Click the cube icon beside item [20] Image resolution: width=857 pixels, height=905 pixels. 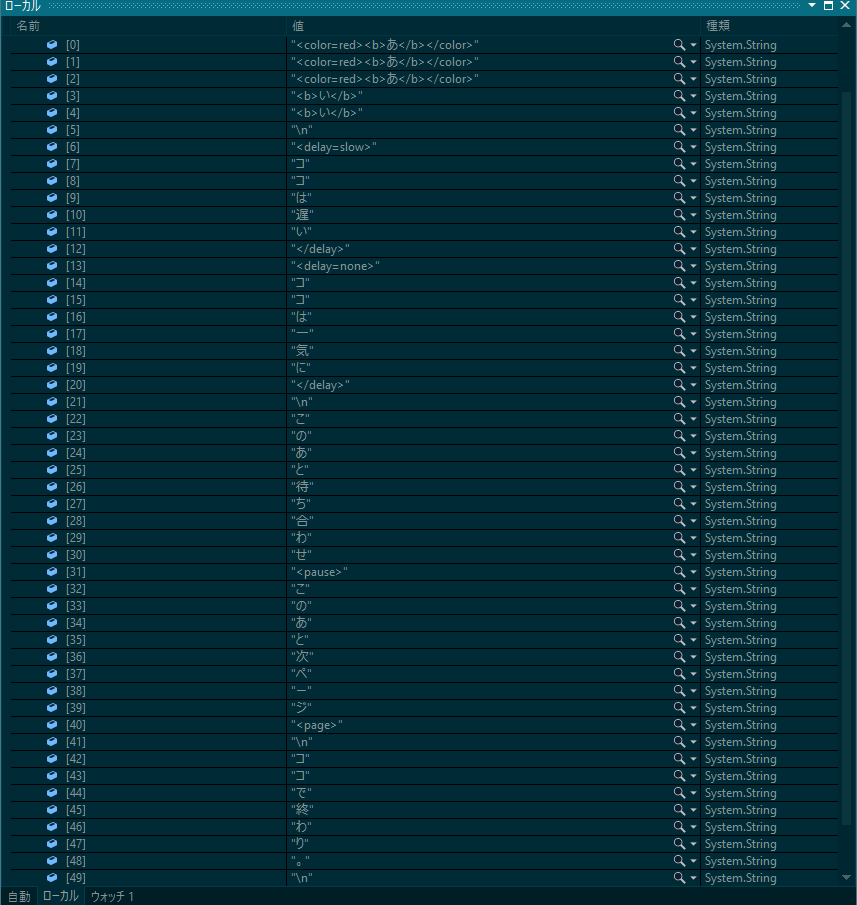(52, 385)
